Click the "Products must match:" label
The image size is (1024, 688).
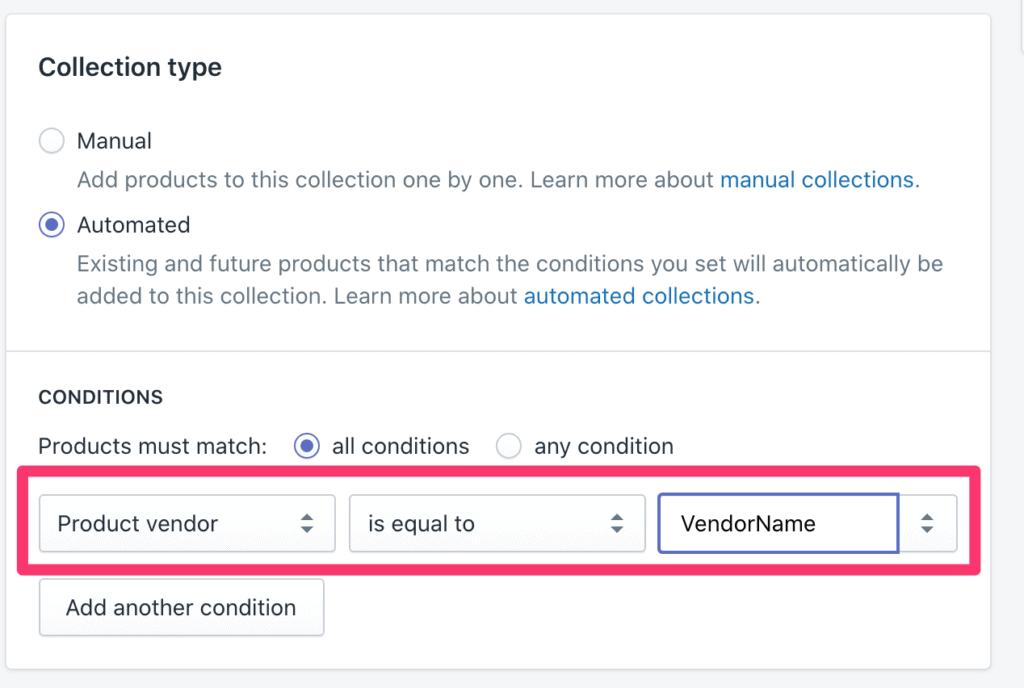coord(153,446)
